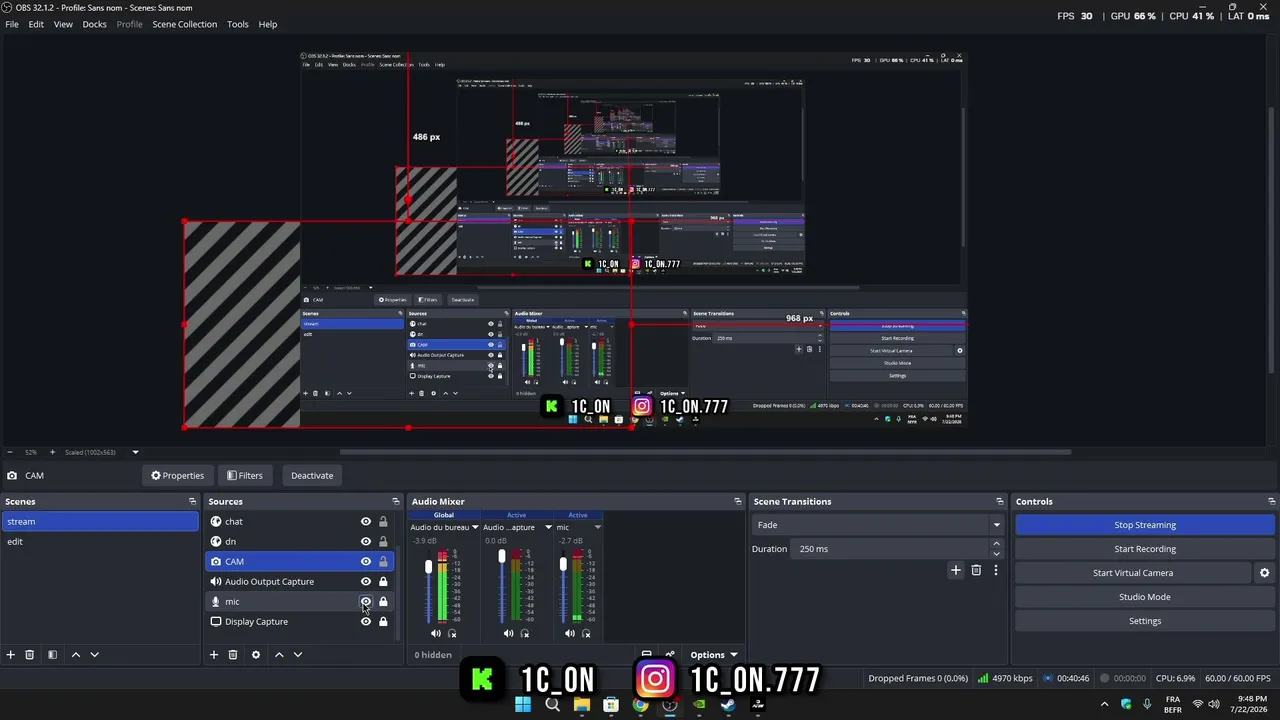Screen dimensions: 1280x720
Task: Open the Scene Collection menu
Action: [185, 24]
